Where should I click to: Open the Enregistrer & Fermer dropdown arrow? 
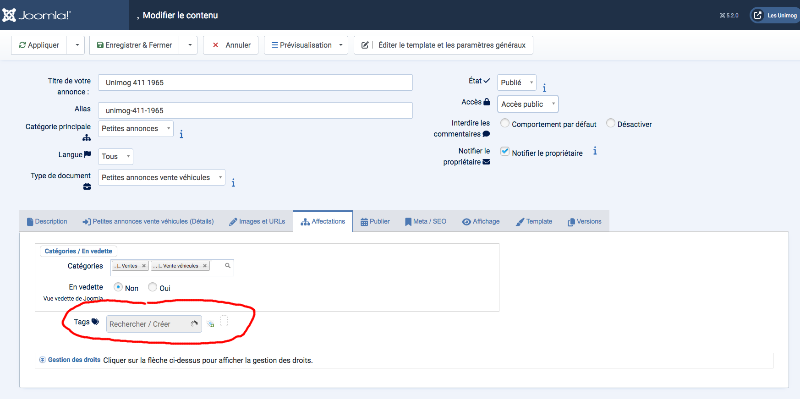(x=189, y=45)
